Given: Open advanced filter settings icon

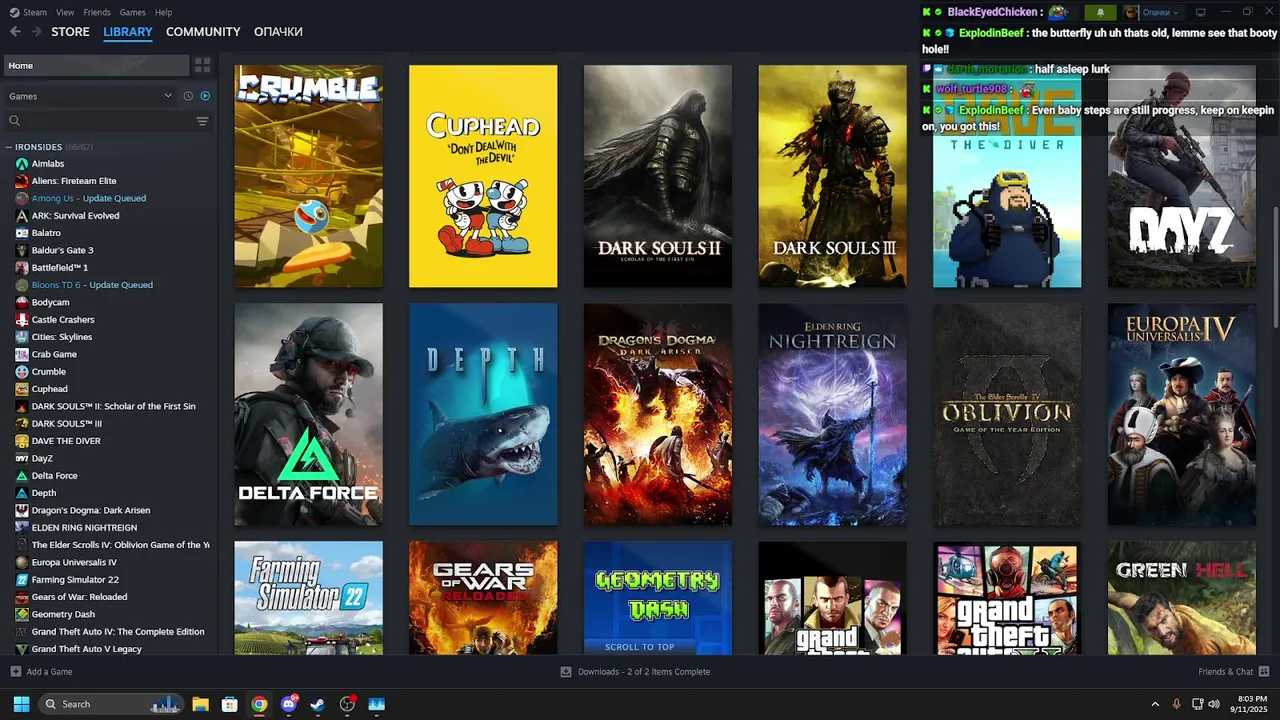Looking at the screenshot, I should pos(202,121).
